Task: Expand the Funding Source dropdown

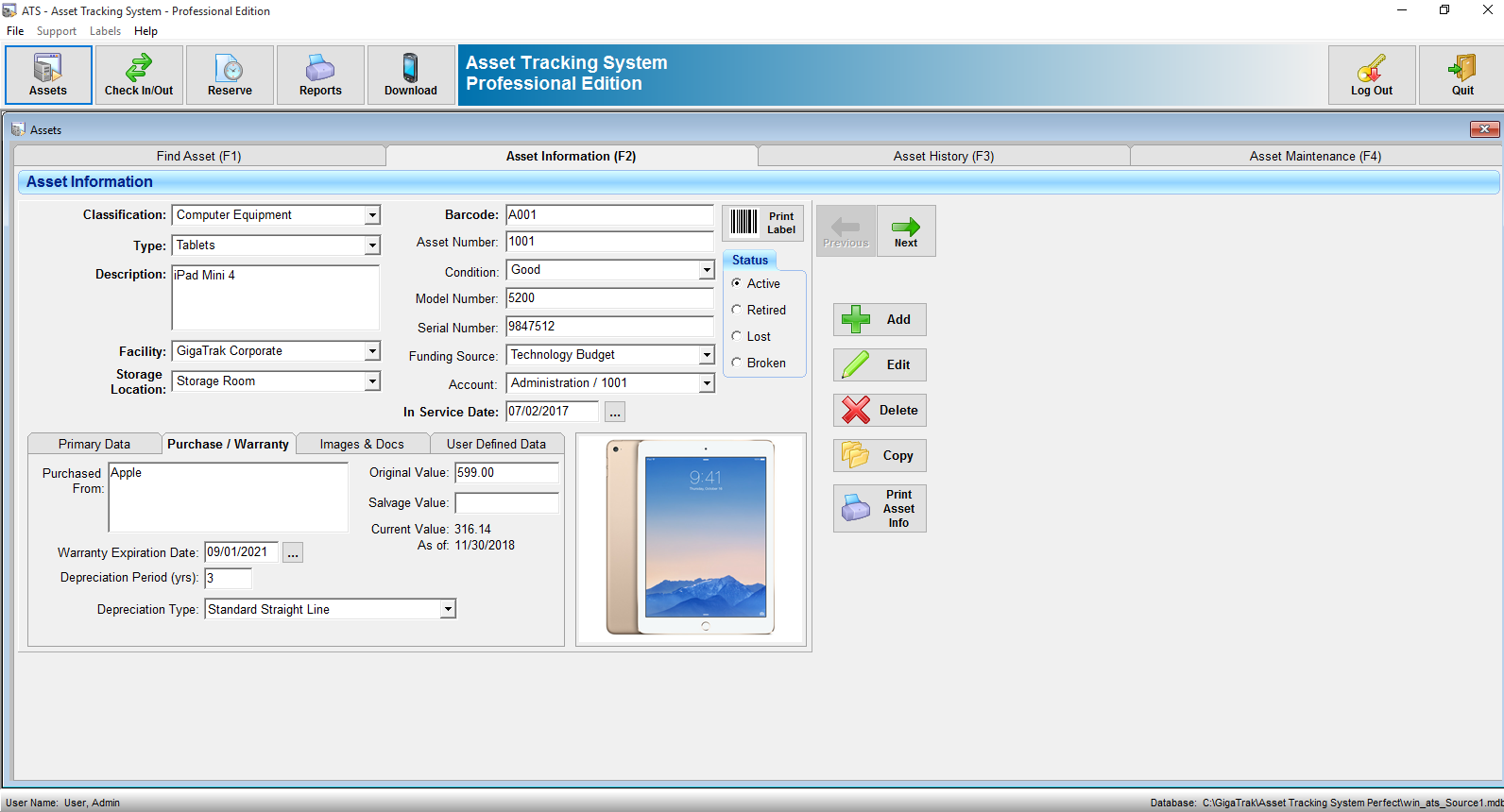Action: pos(707,355)
